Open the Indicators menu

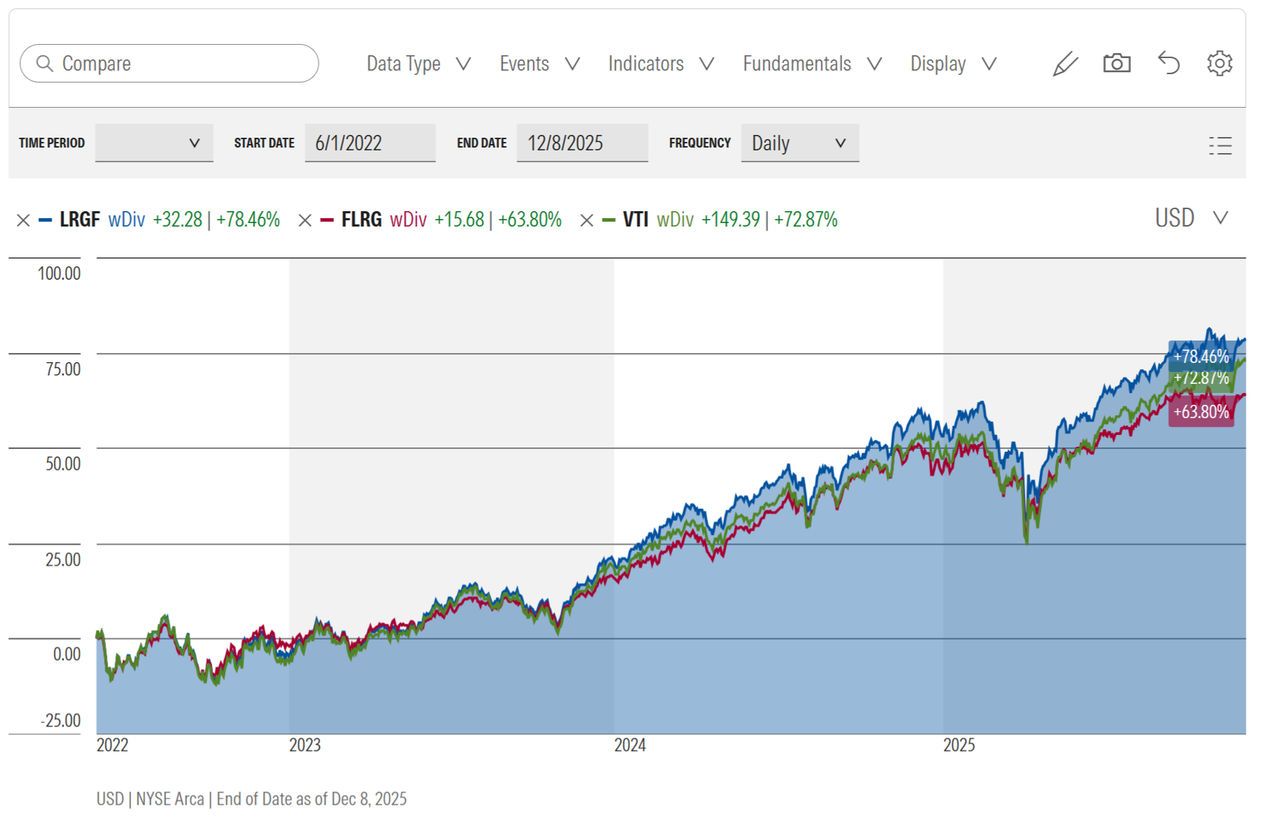[x=661, y=63]
